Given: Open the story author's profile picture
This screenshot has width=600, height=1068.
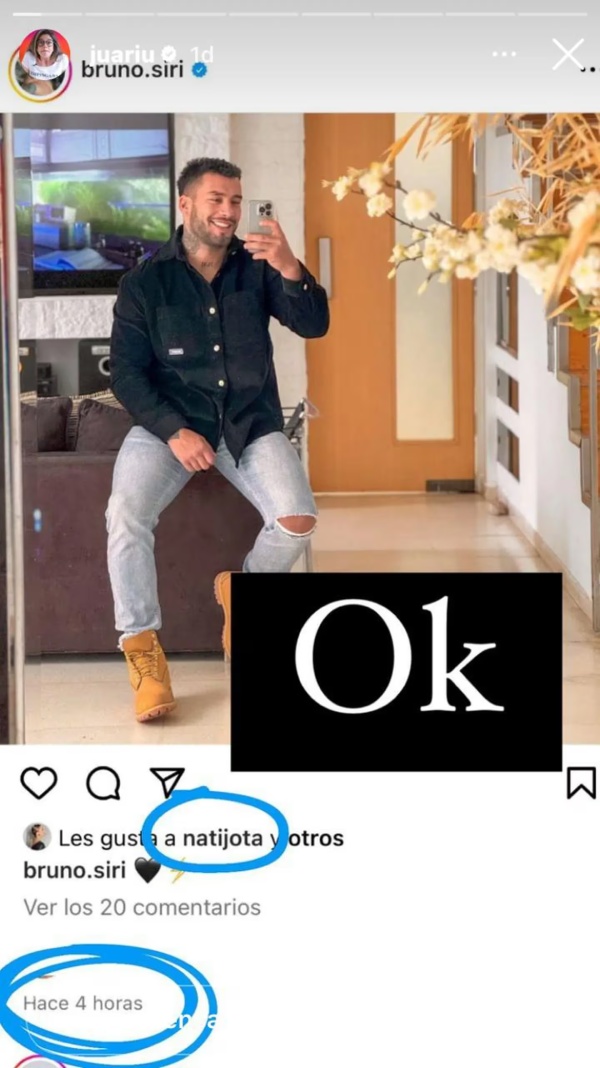Looking at the screenshot, I should pyautogui.click(x=40, y=64).
